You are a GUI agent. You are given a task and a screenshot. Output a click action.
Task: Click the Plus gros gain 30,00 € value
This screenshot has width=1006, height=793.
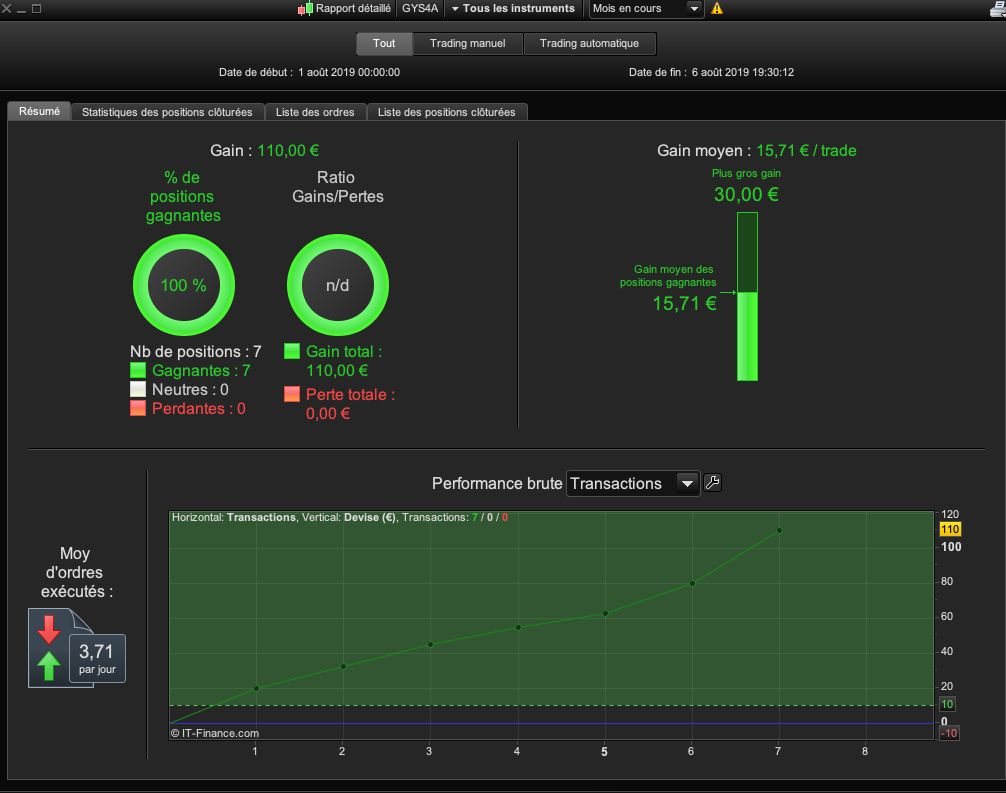tap(746, 194)
